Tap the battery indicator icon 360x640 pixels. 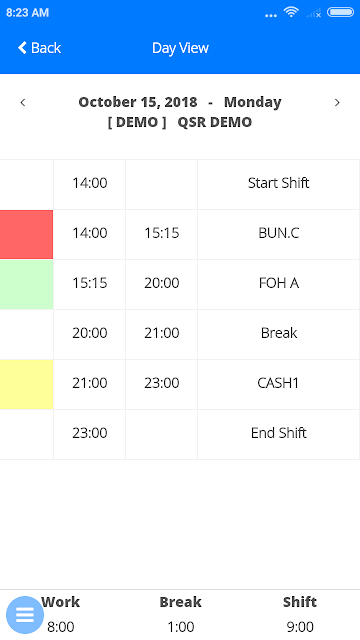point(340,12)
